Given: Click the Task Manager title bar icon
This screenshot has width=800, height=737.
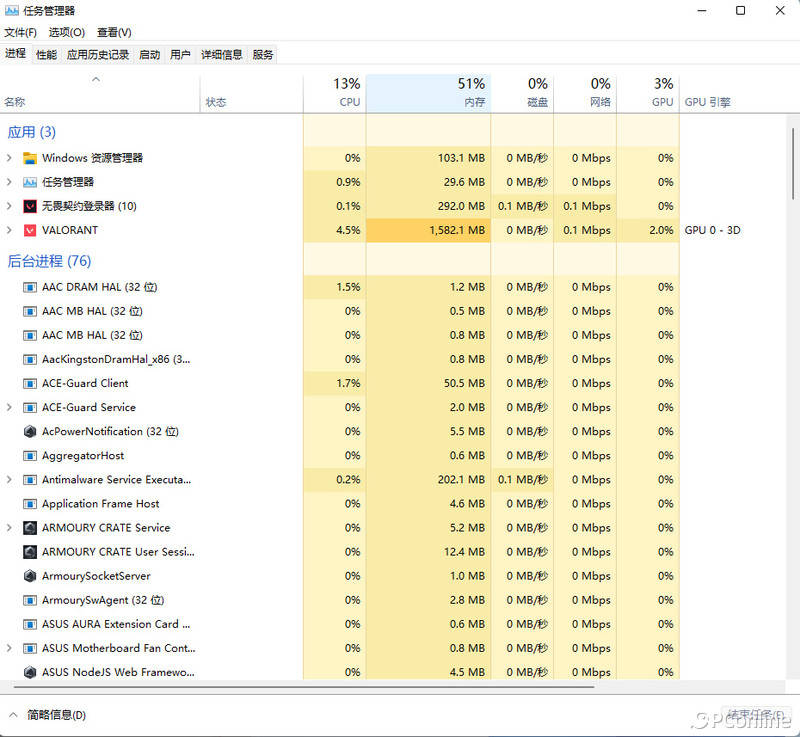Looking at the screenshot, I should coord(12,10).
